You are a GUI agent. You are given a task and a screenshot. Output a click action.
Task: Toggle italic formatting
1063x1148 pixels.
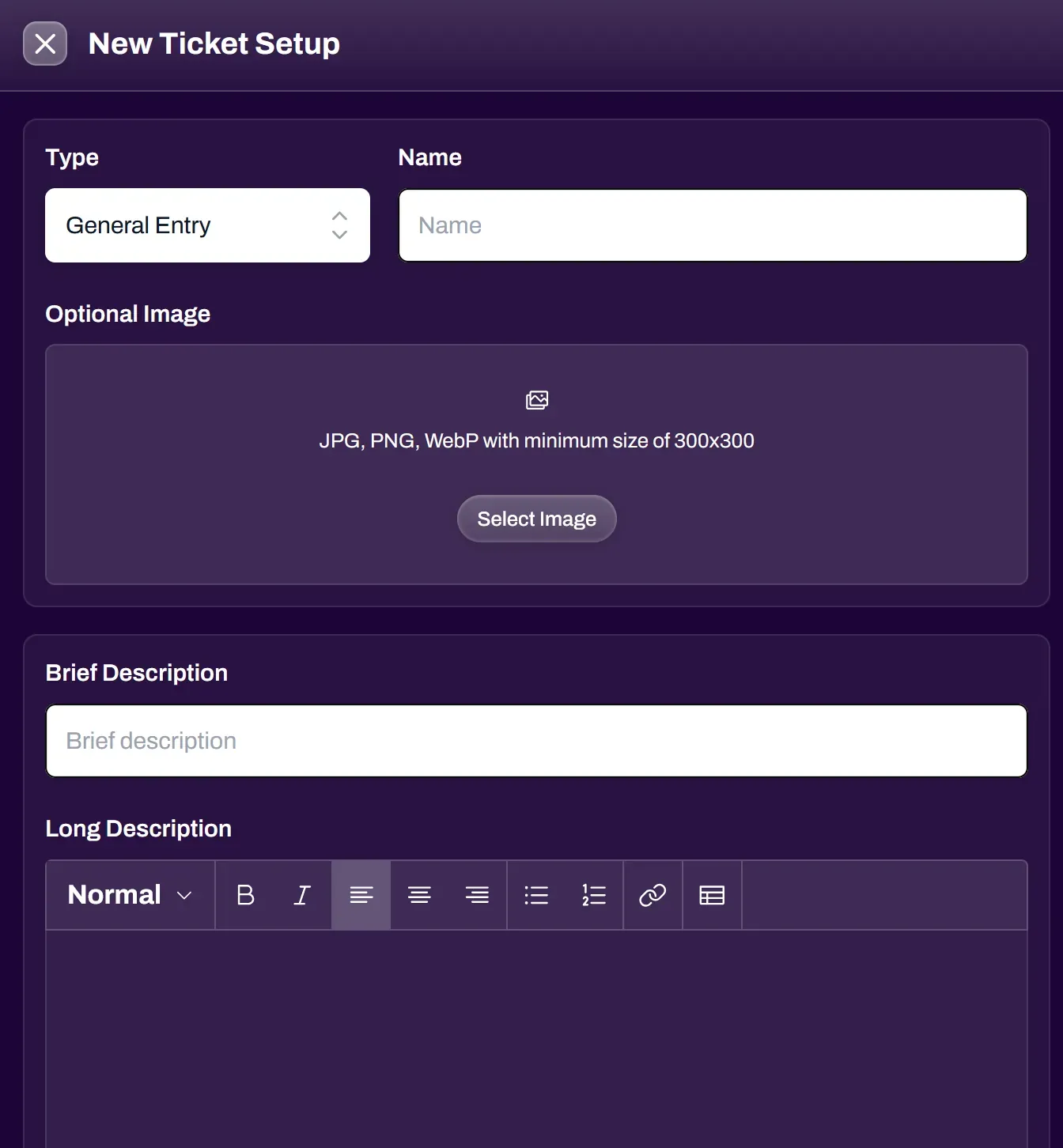[302, 895]
